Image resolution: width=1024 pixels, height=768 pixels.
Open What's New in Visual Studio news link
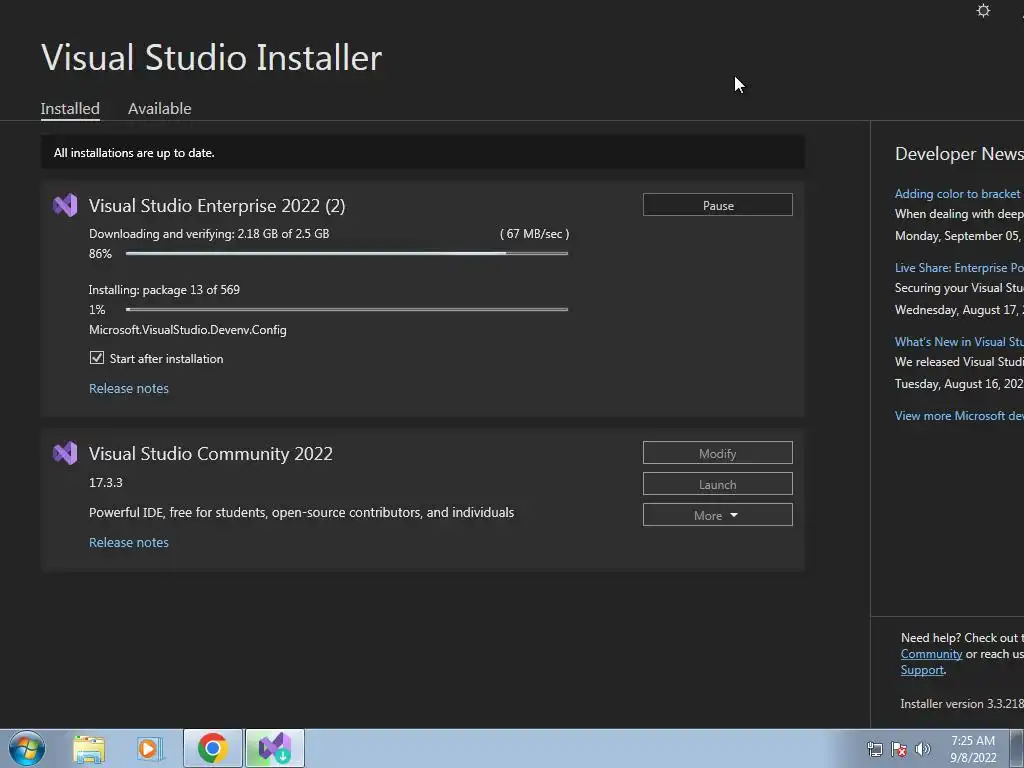click(x=959, y=342)
